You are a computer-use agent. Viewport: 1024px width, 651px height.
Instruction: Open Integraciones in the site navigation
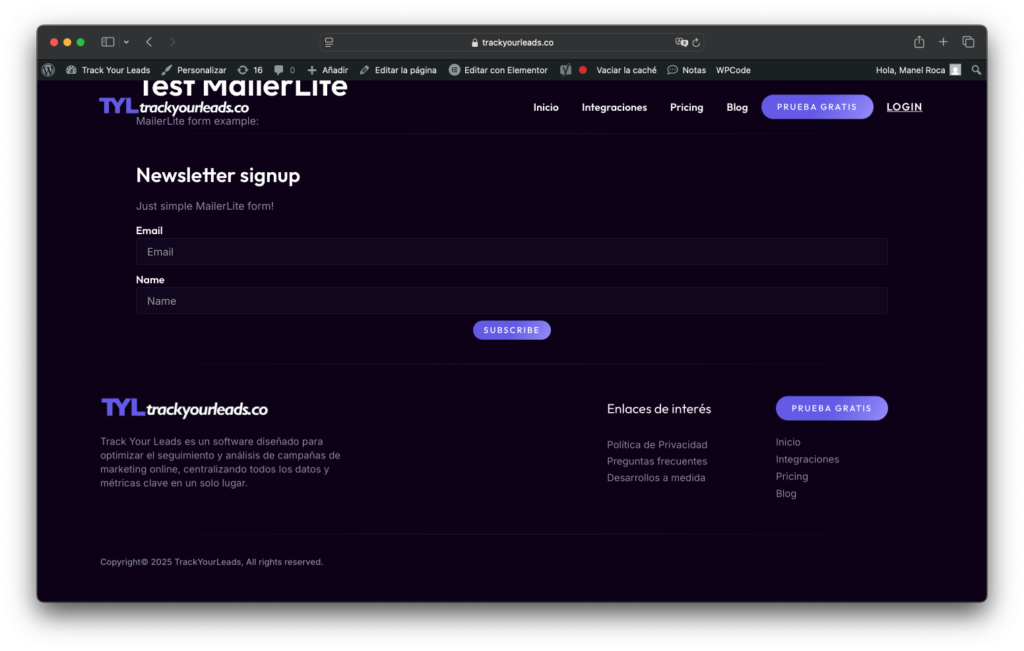click(615, 107)
